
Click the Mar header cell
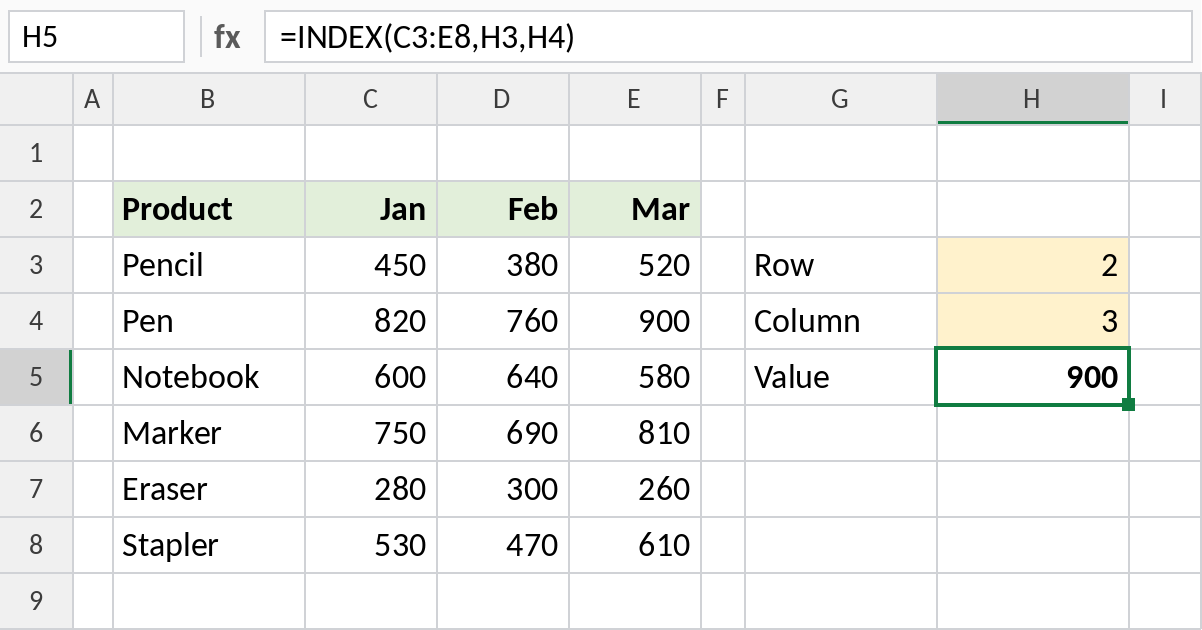(x=635, y=209)
